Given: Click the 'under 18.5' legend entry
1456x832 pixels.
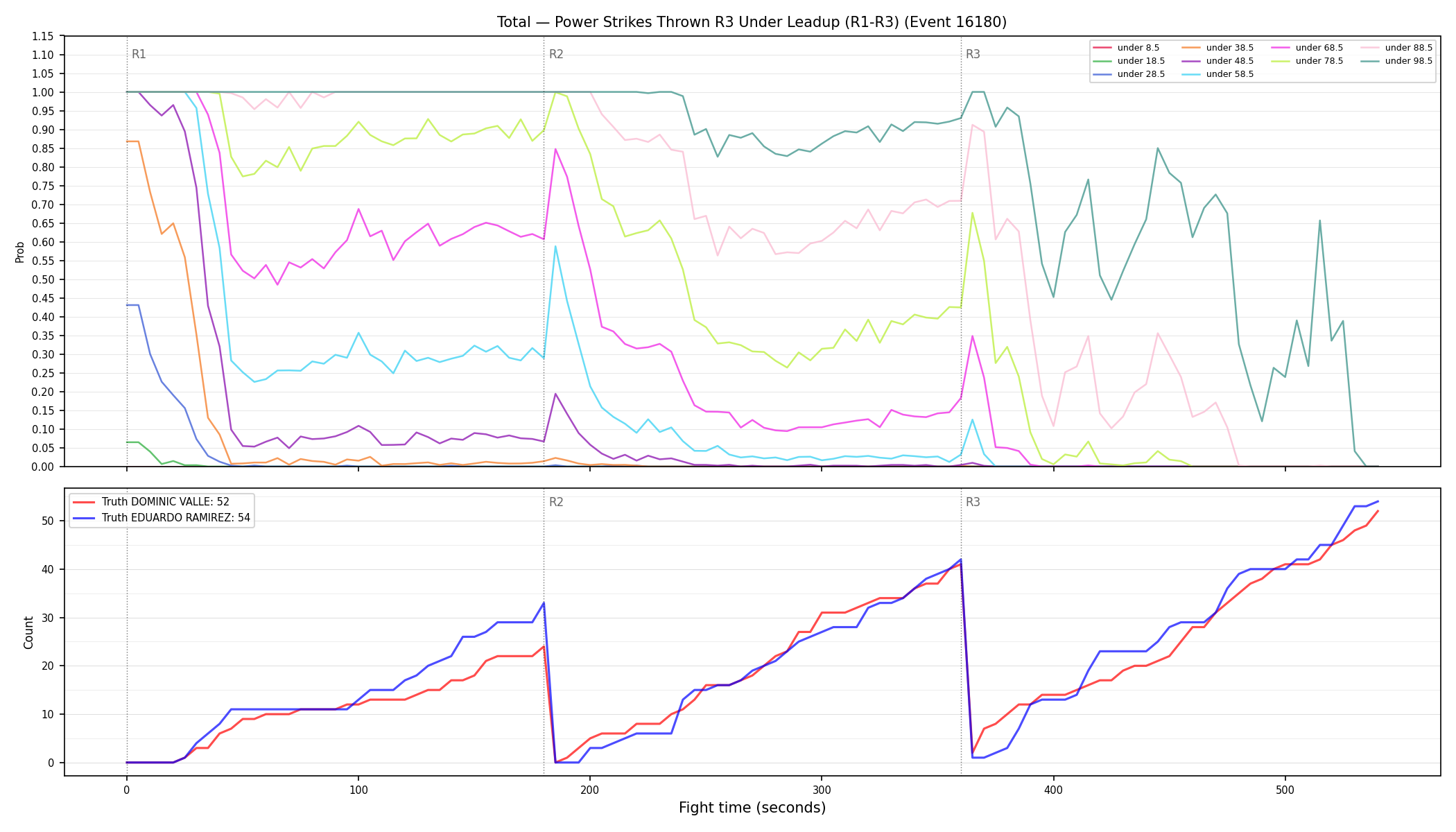Looking at the screenshot, I should 1129,61.
